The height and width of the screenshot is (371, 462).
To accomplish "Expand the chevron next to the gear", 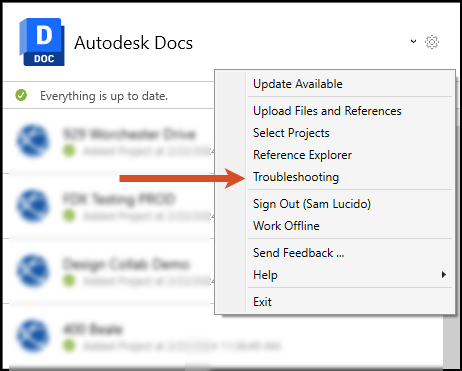I will (x=413, y=41).
